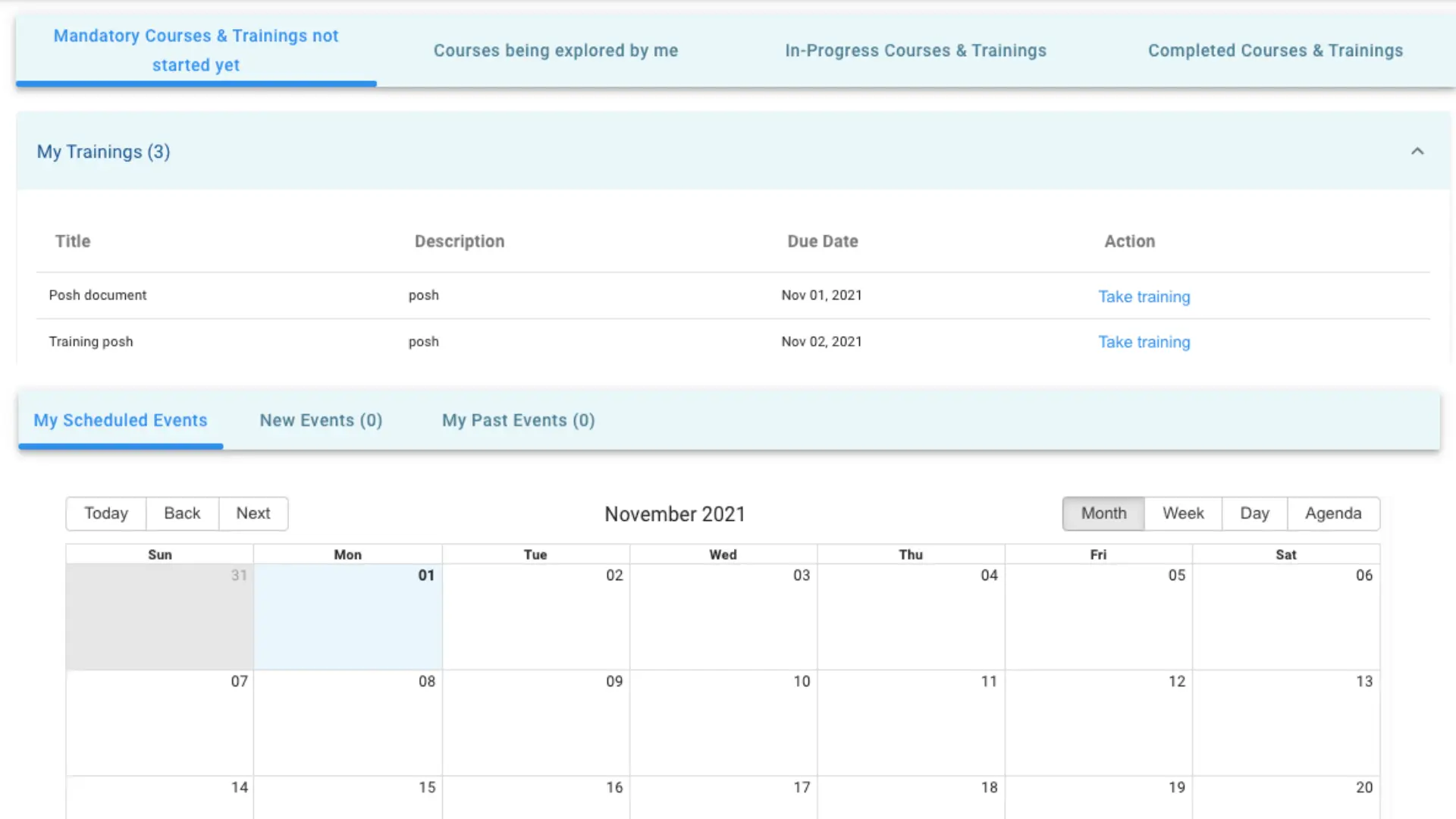Click the Fri weekday header

[1098, 554]
